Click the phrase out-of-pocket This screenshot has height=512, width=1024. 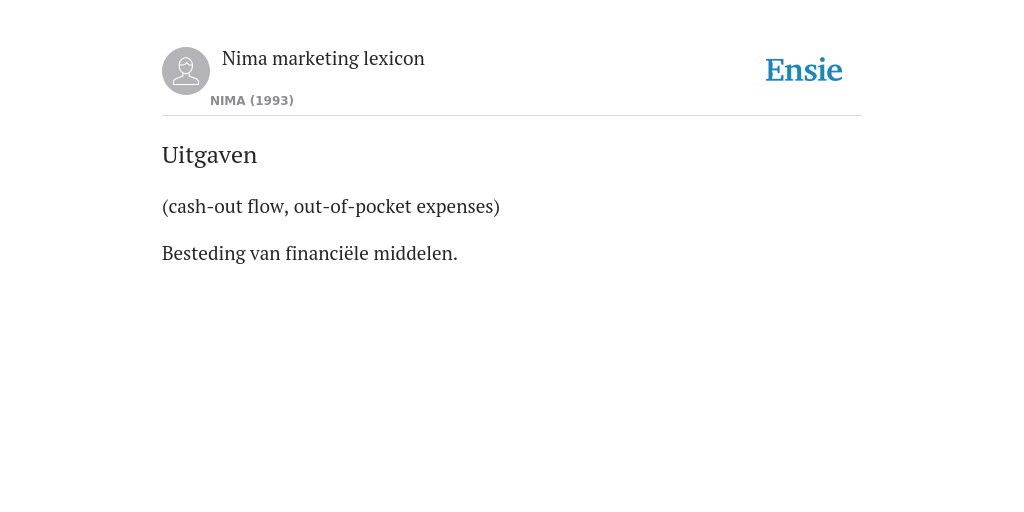[x=353, y=207]
